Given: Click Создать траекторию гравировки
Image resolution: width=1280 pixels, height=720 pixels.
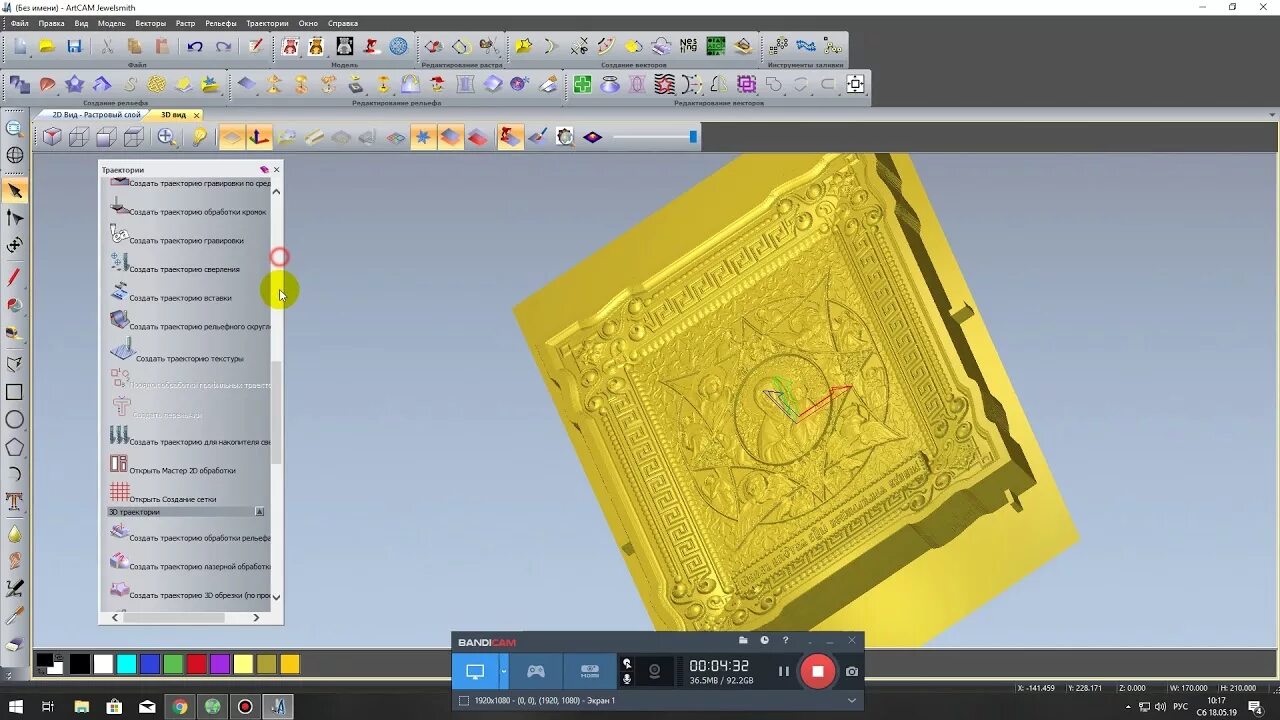Looking at the screenshot, I should click(x=186, y=240).
